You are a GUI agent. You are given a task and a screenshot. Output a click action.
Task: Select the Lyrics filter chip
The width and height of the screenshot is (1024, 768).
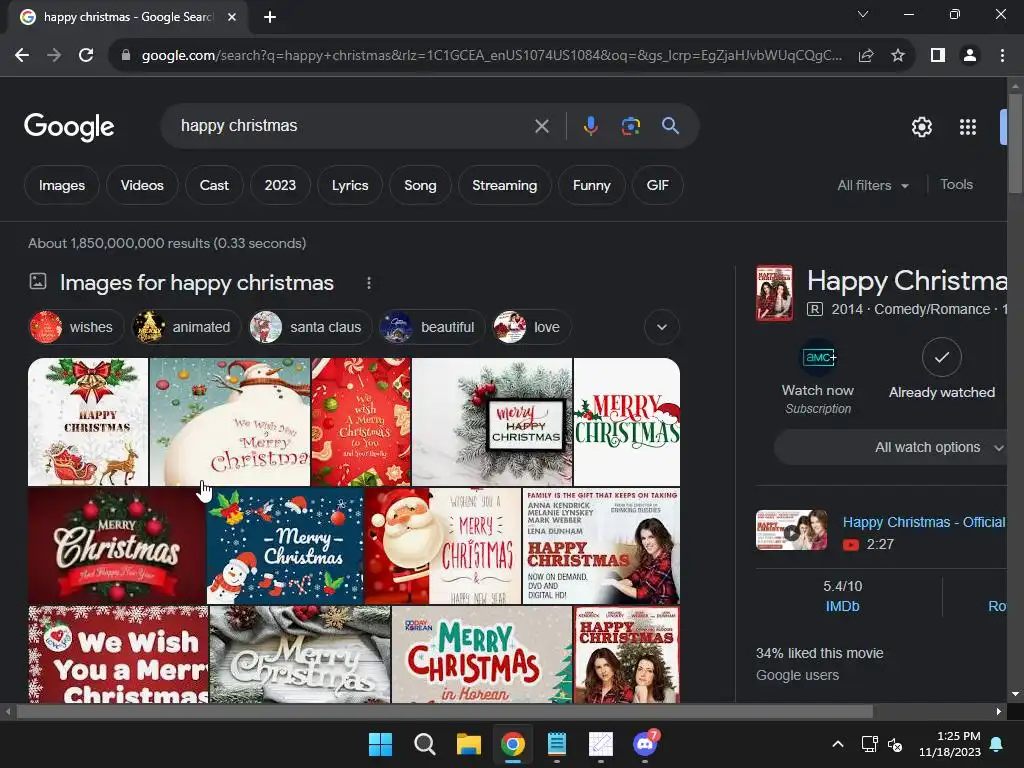(x=350, y=185)
